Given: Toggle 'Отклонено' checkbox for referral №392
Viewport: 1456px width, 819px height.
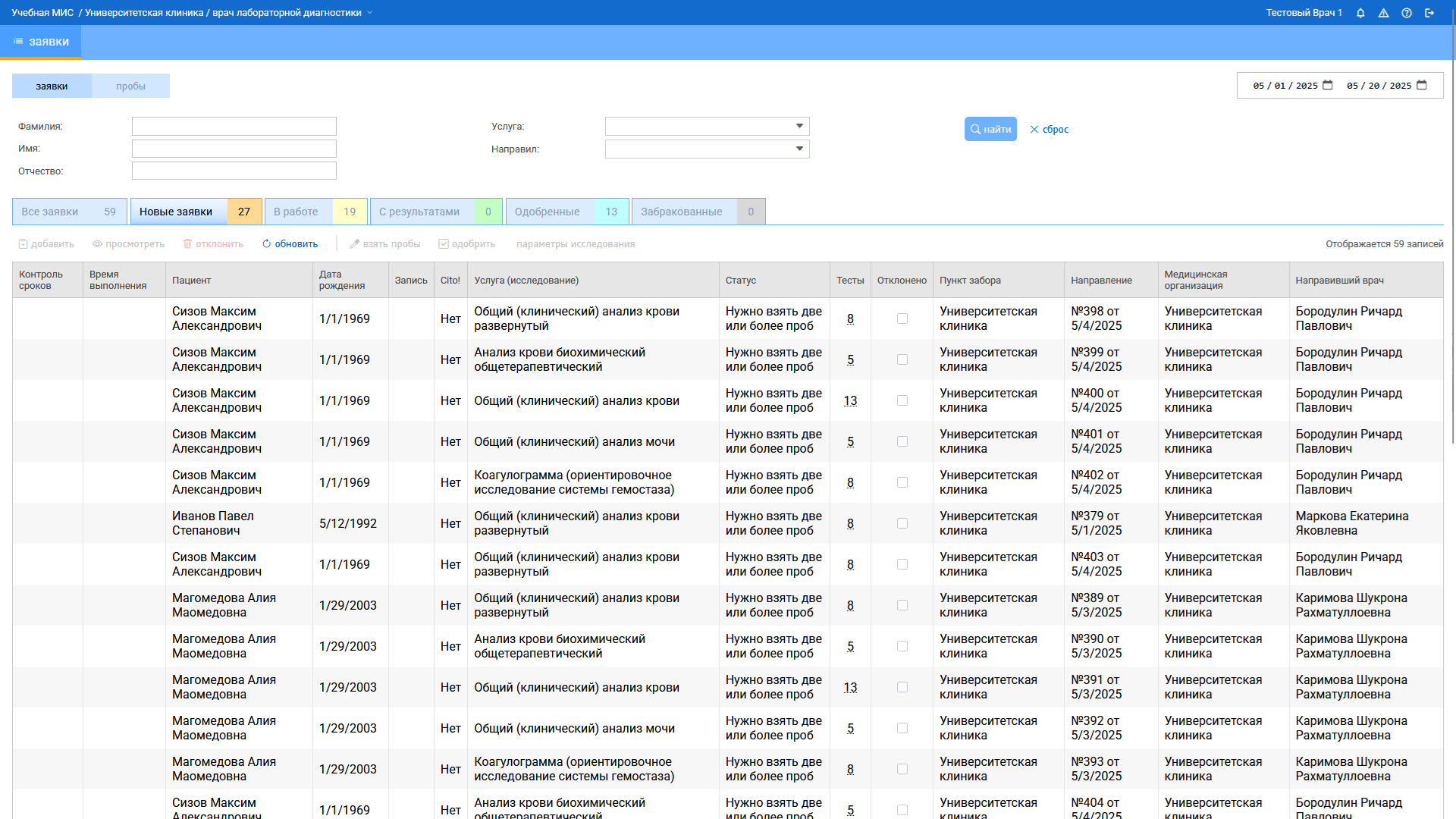Looking at the screenshot, I should point(902,728).
